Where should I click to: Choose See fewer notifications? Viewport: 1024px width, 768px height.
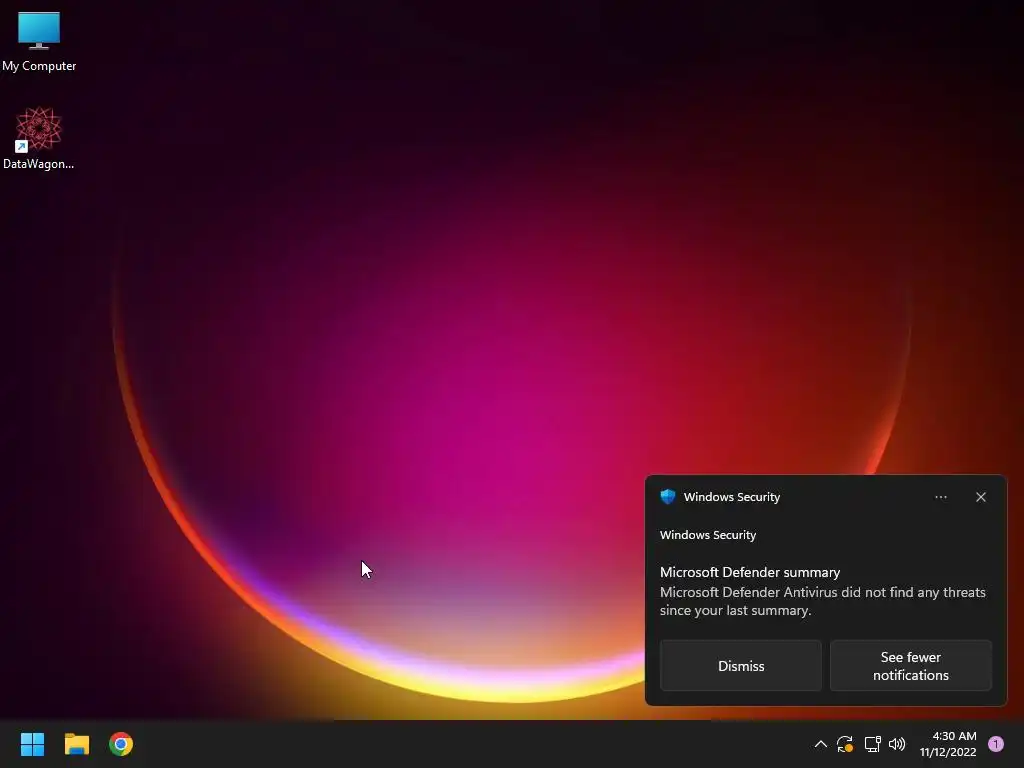pyautogui.click(x=910, y=665)
